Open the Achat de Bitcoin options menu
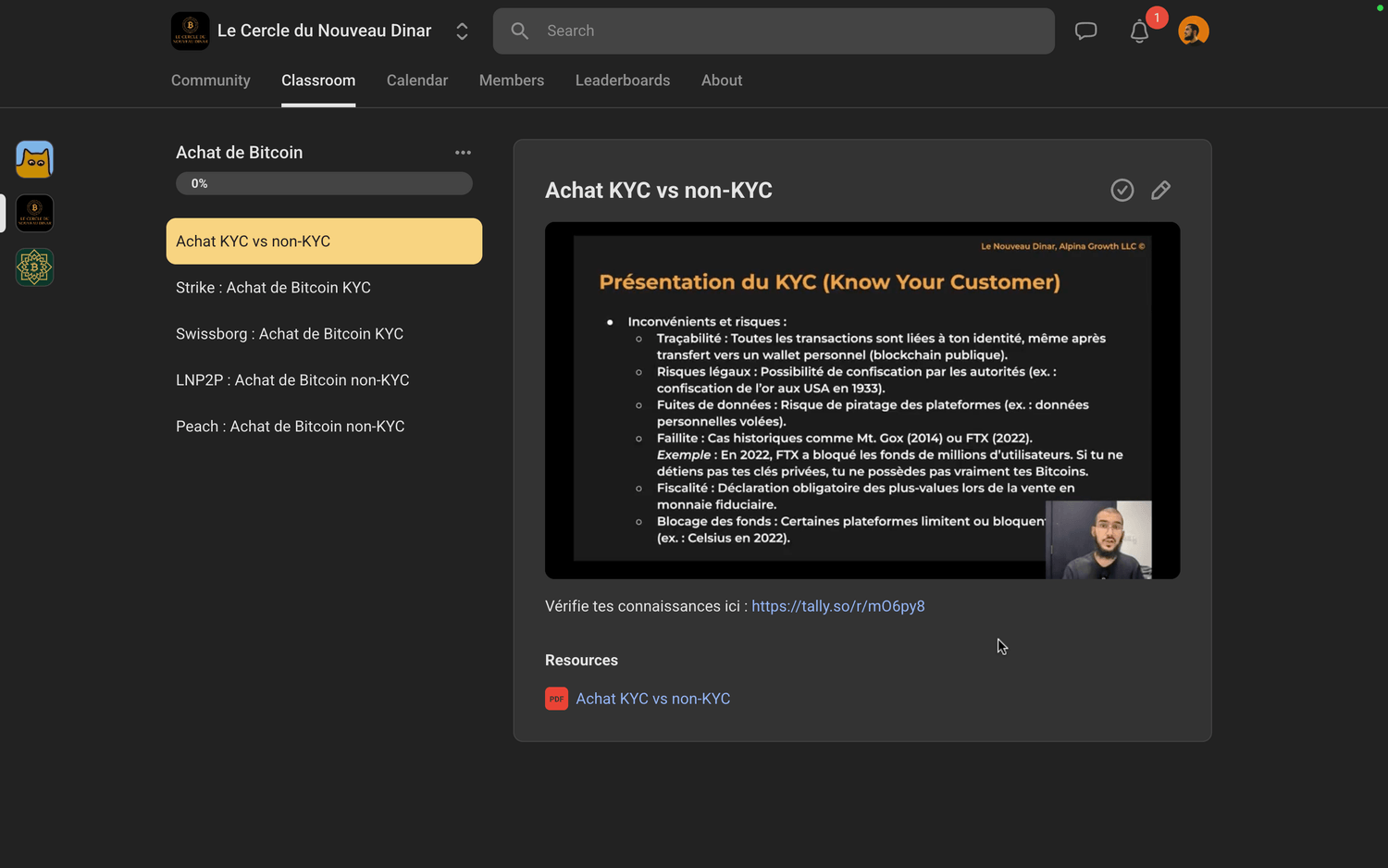The height and width of the screenshot is (868, 1388). (463, 153)
